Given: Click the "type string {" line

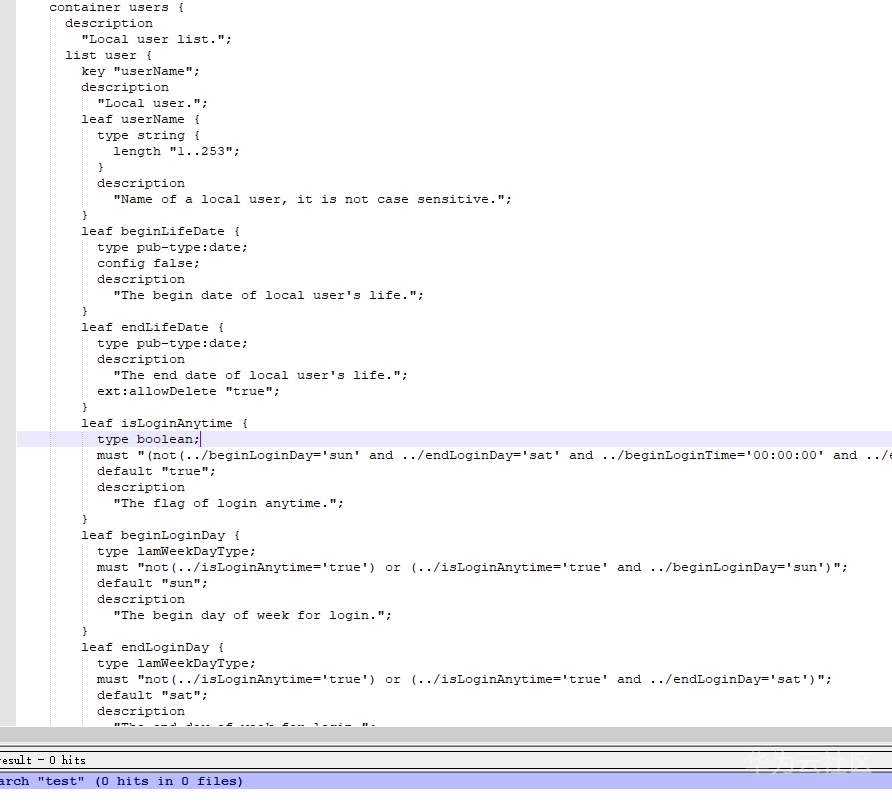Looking at the screenshot, I should [148, 135].
